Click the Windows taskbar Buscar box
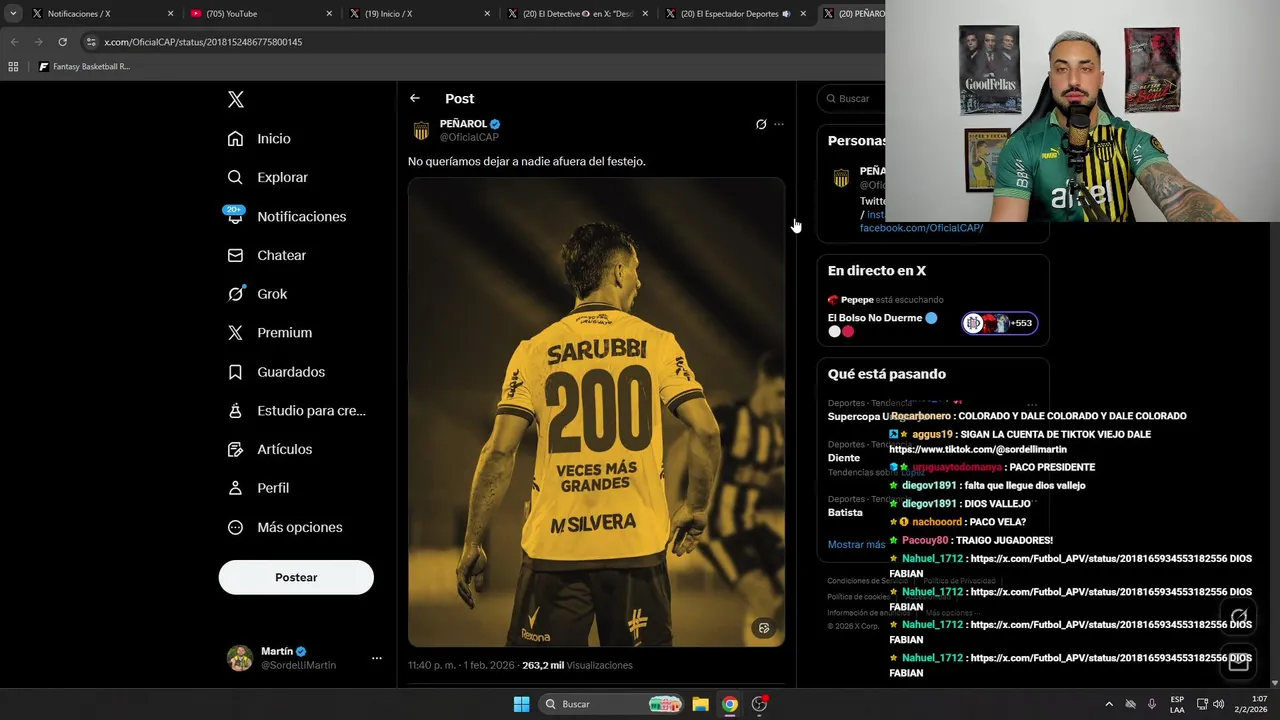1280x720 pixels. [x=610, y=704]
